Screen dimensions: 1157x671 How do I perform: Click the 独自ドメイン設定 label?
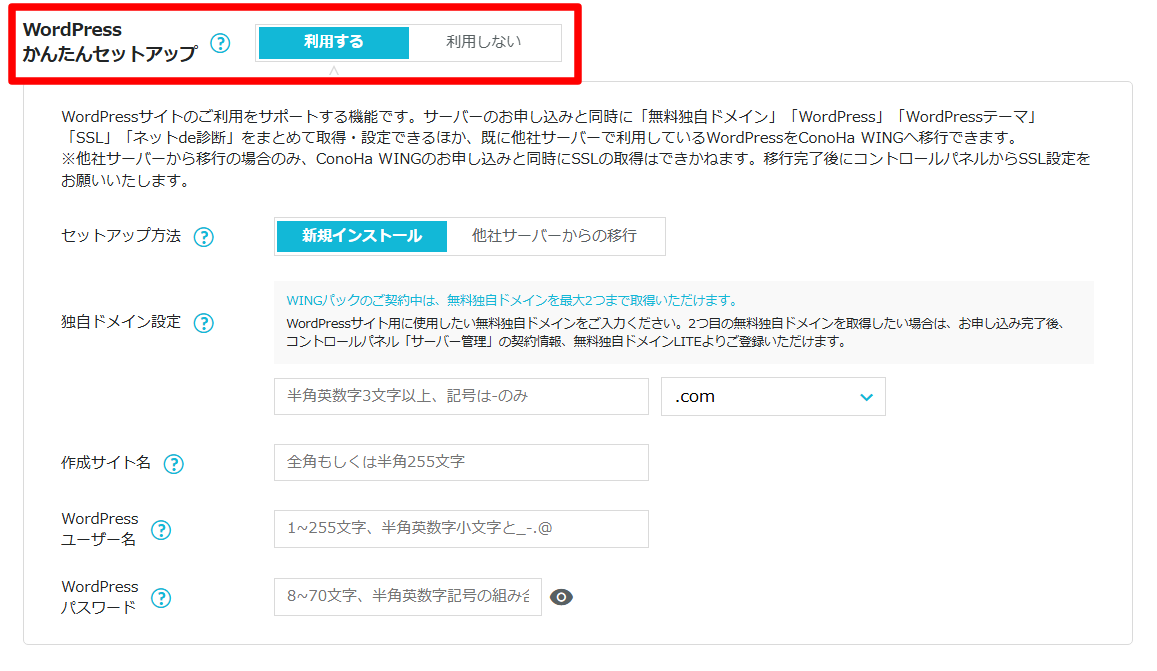121,323
